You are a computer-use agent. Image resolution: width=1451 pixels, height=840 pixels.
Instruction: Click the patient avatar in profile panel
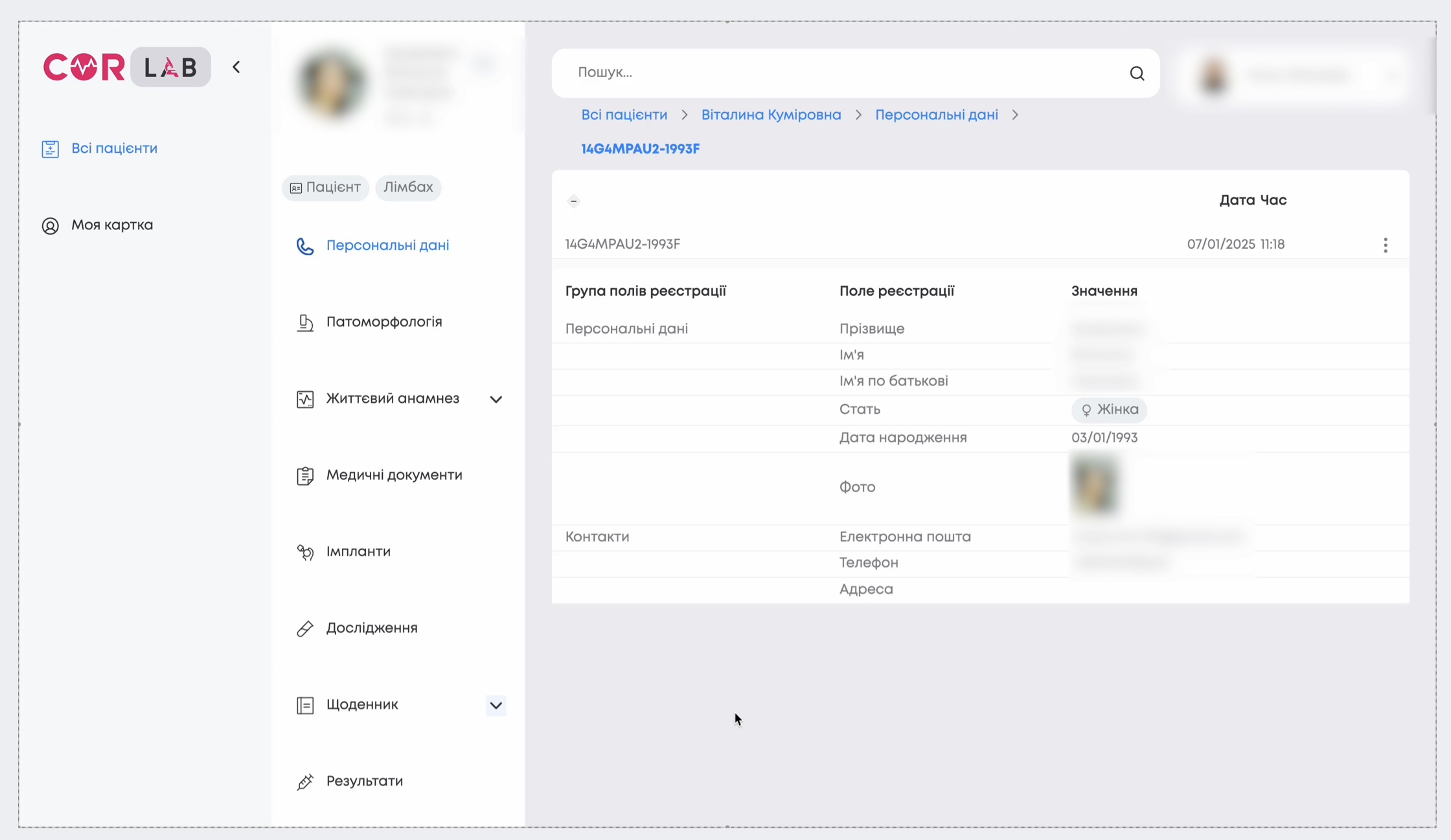(x=331, y=83)
